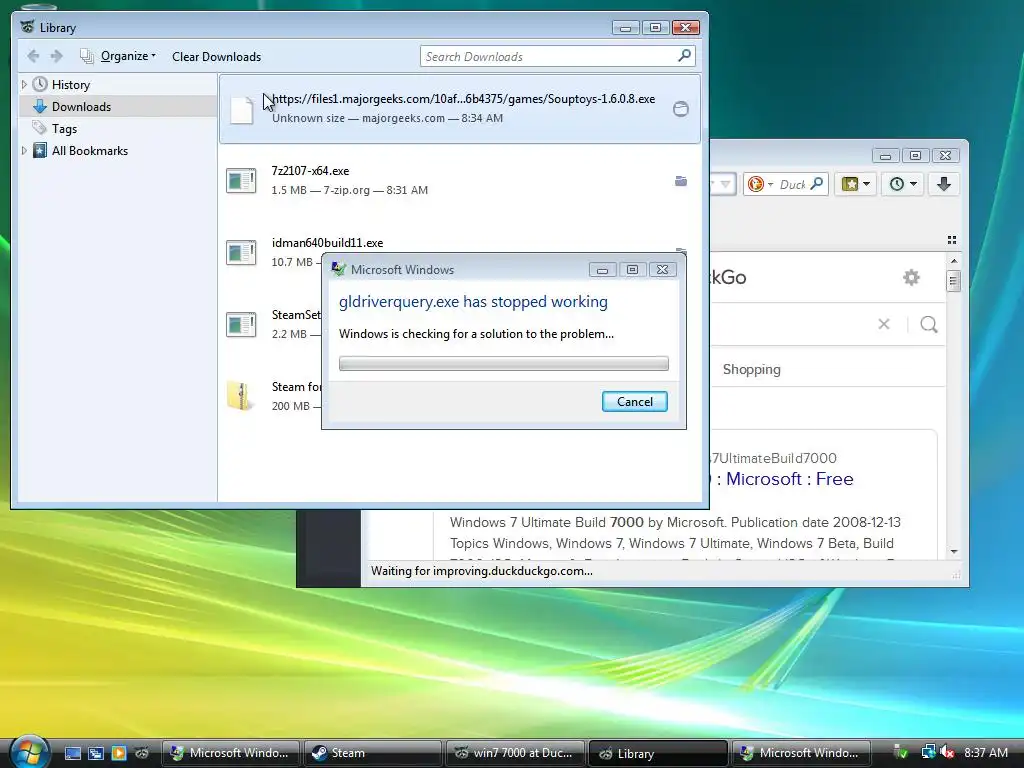Switch to the first Microsoft Windows taskbar button
Image resolution: width=1024 pixels, height=768 pixels.
(x=230, y=753)
